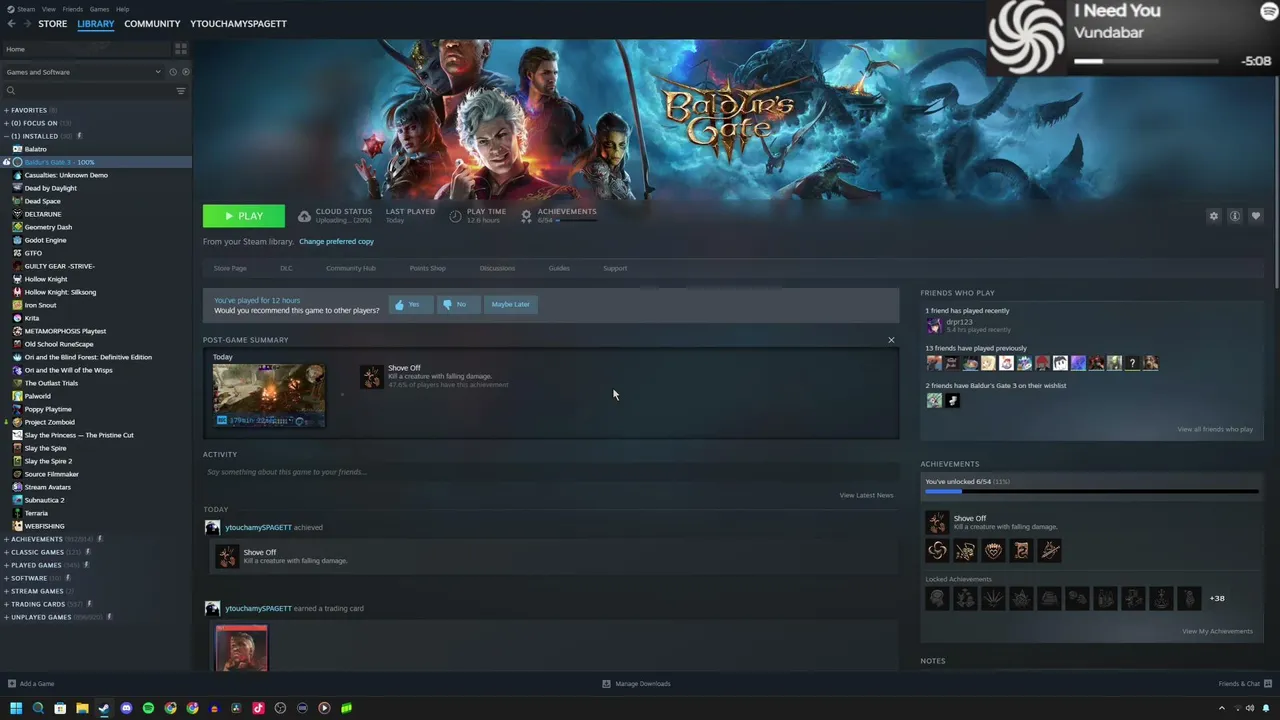
Task: Open friend drpr123 avatar
Action: 934,325
